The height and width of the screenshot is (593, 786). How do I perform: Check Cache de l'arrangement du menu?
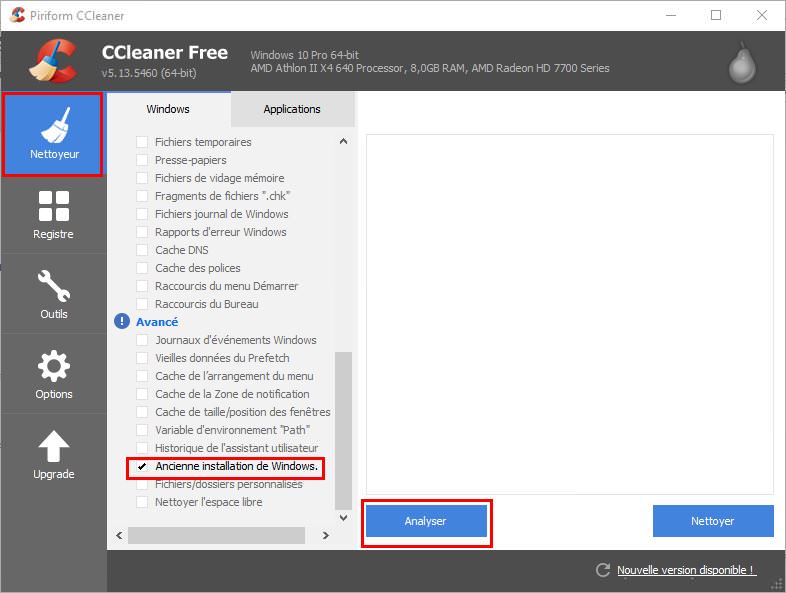click(x=142, y=376)
